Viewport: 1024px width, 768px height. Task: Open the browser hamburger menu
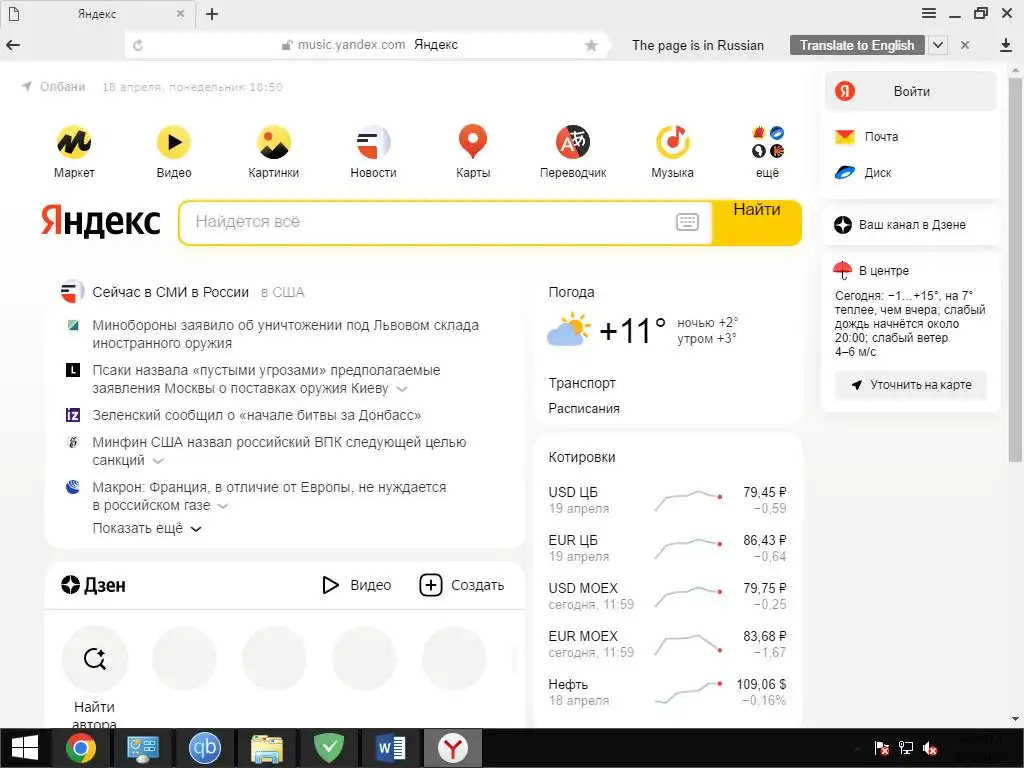(929, 14)
